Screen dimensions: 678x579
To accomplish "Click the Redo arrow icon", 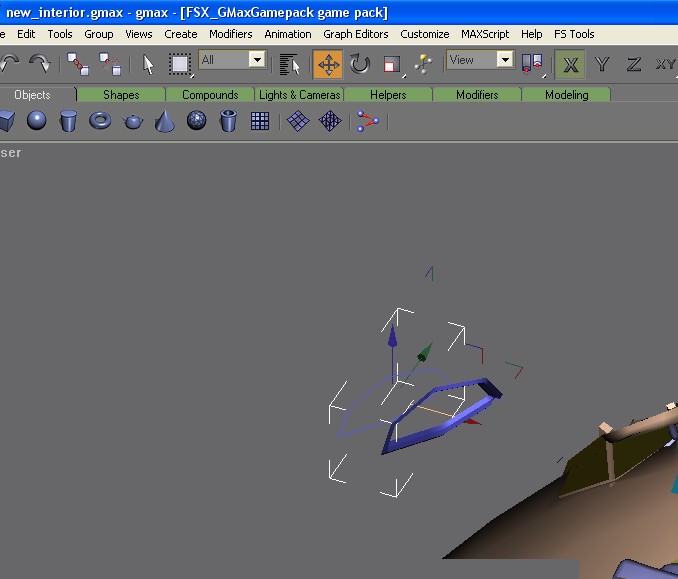I will click(40, 65).
